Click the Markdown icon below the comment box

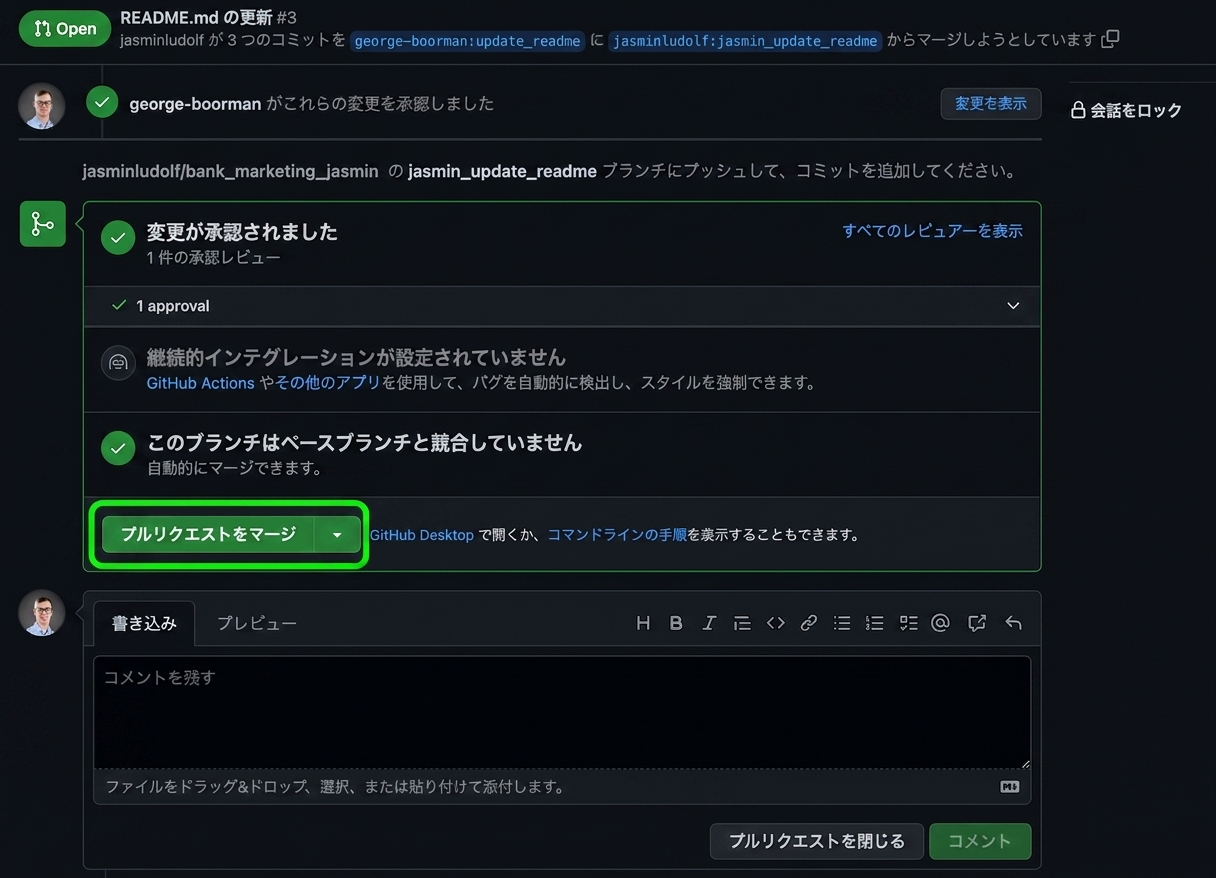[1010, 787]
